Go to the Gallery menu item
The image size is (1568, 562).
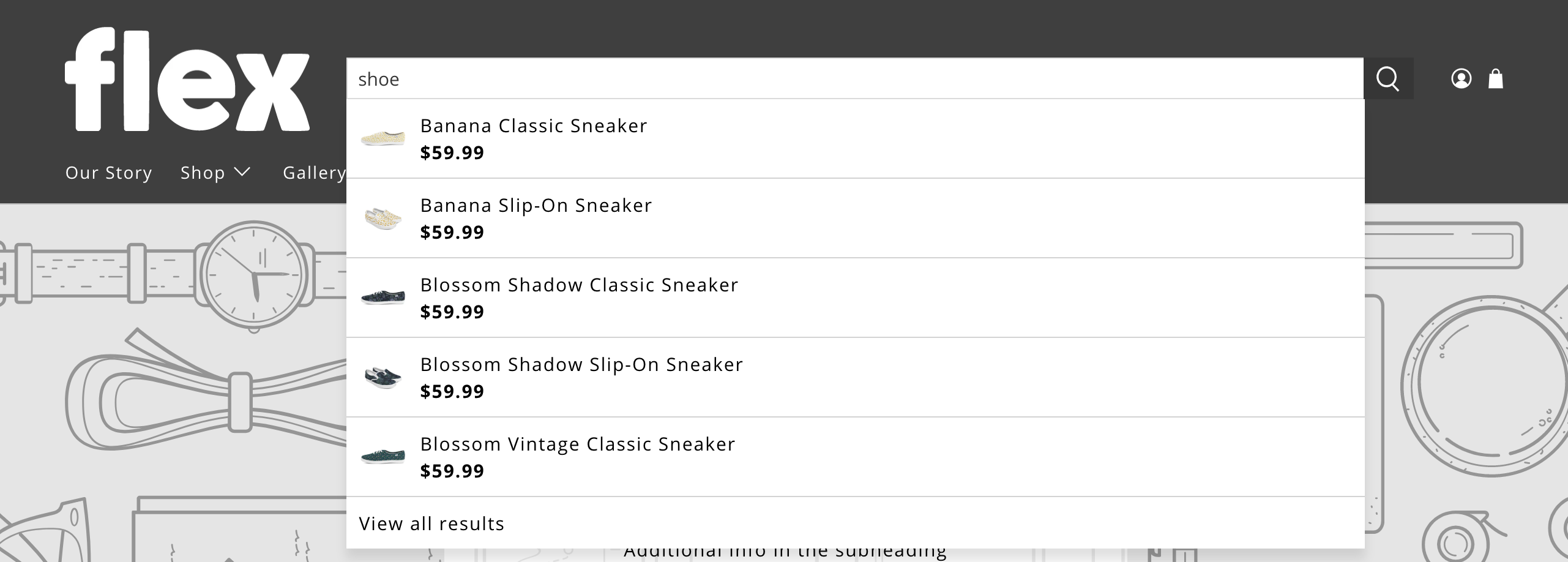pyautogui.click(x=315, y=173)
